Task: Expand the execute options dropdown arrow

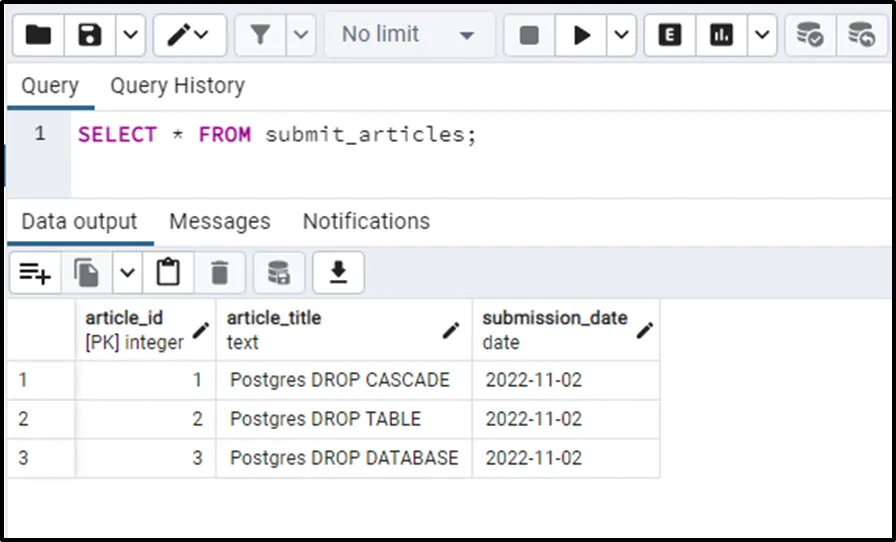Action: click(621, 35)
